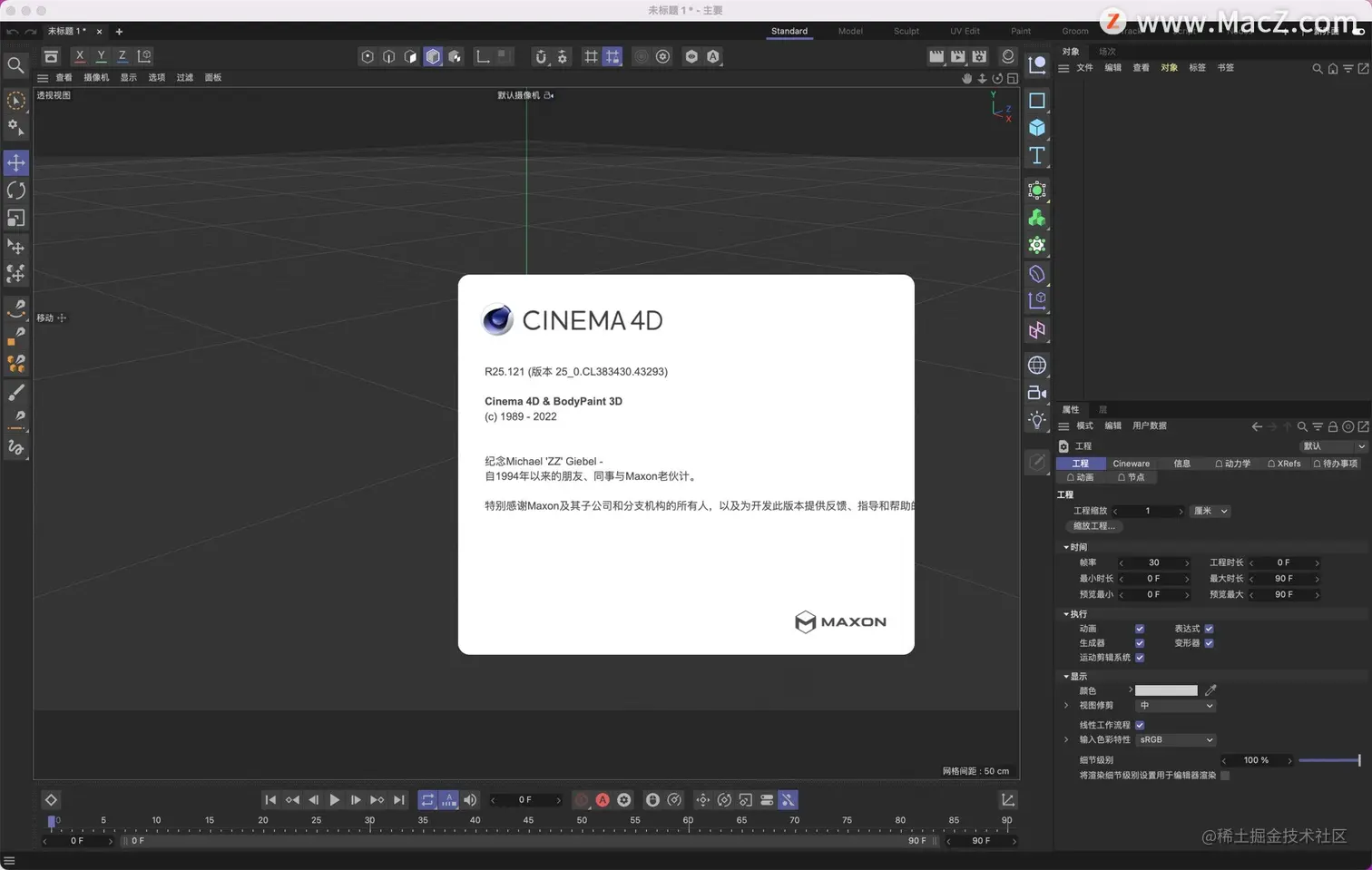Click the Render to Picture Viewer clapper icon

(x=957, y=56)
